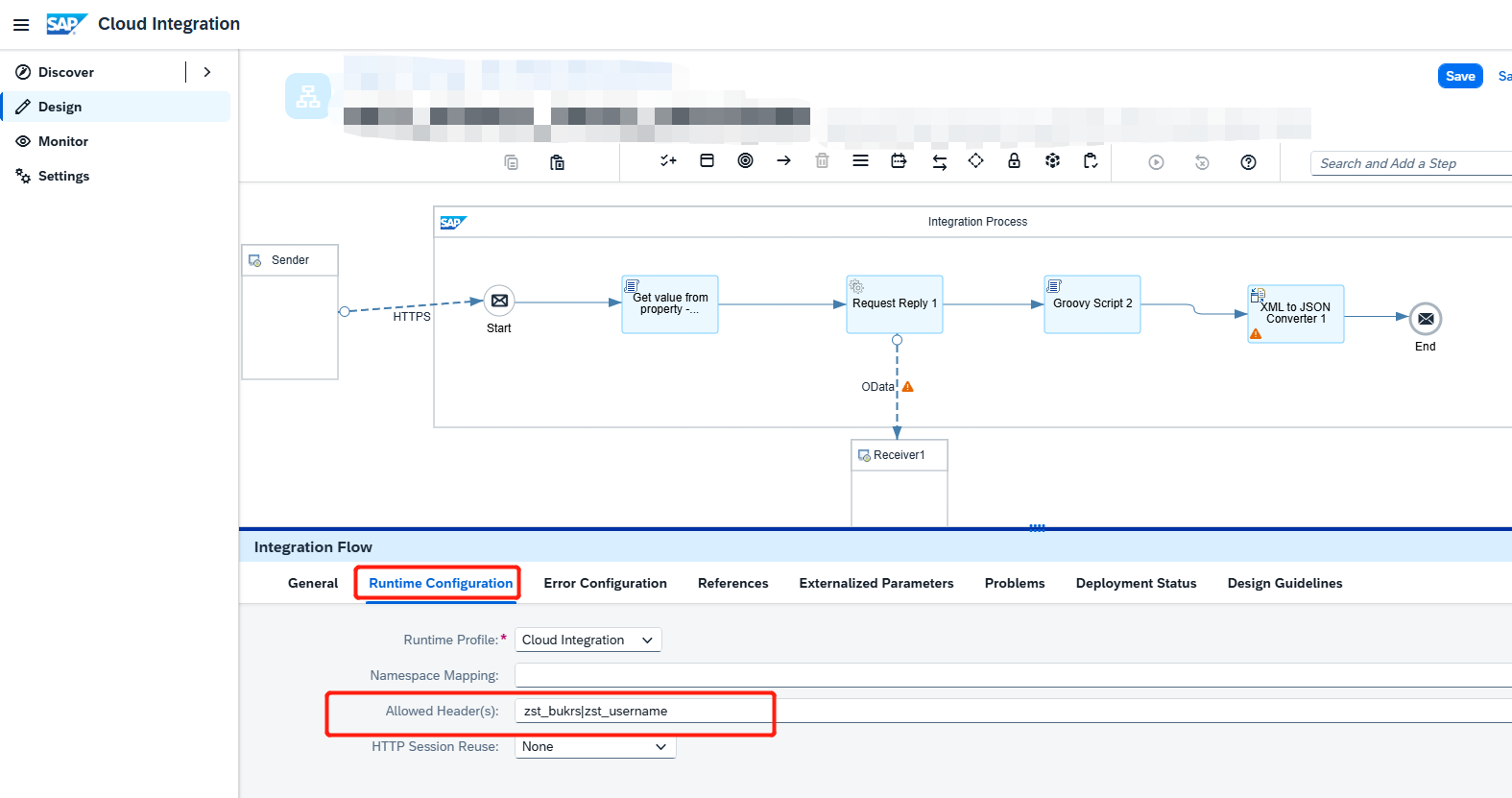Click the paste icon in toolbar
The width and height of the screenshot is (1512, 798).
click(x=557, y=162)
